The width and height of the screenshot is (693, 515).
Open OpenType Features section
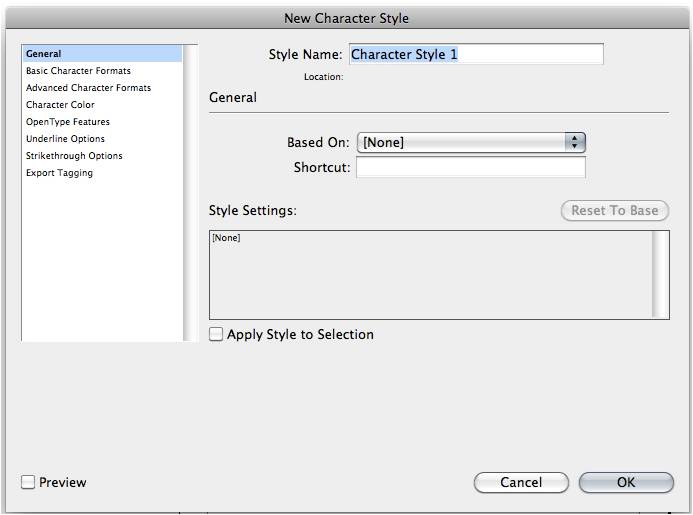coord(68,122)
